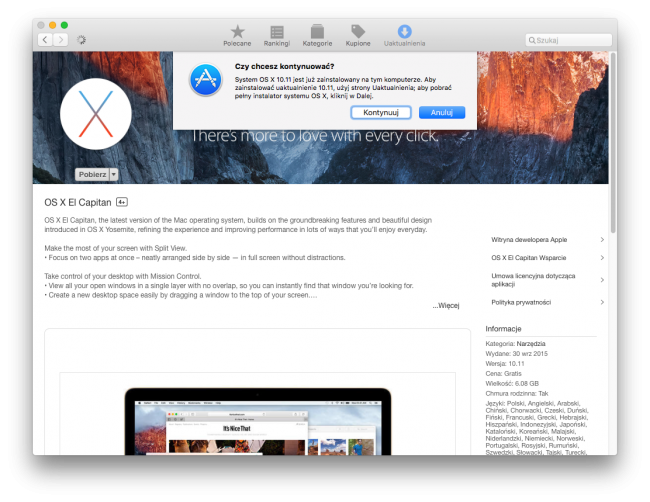This screenshot has height=502, width=650.
Task: Go back with the left arrow button
Action: pos(45,40)
